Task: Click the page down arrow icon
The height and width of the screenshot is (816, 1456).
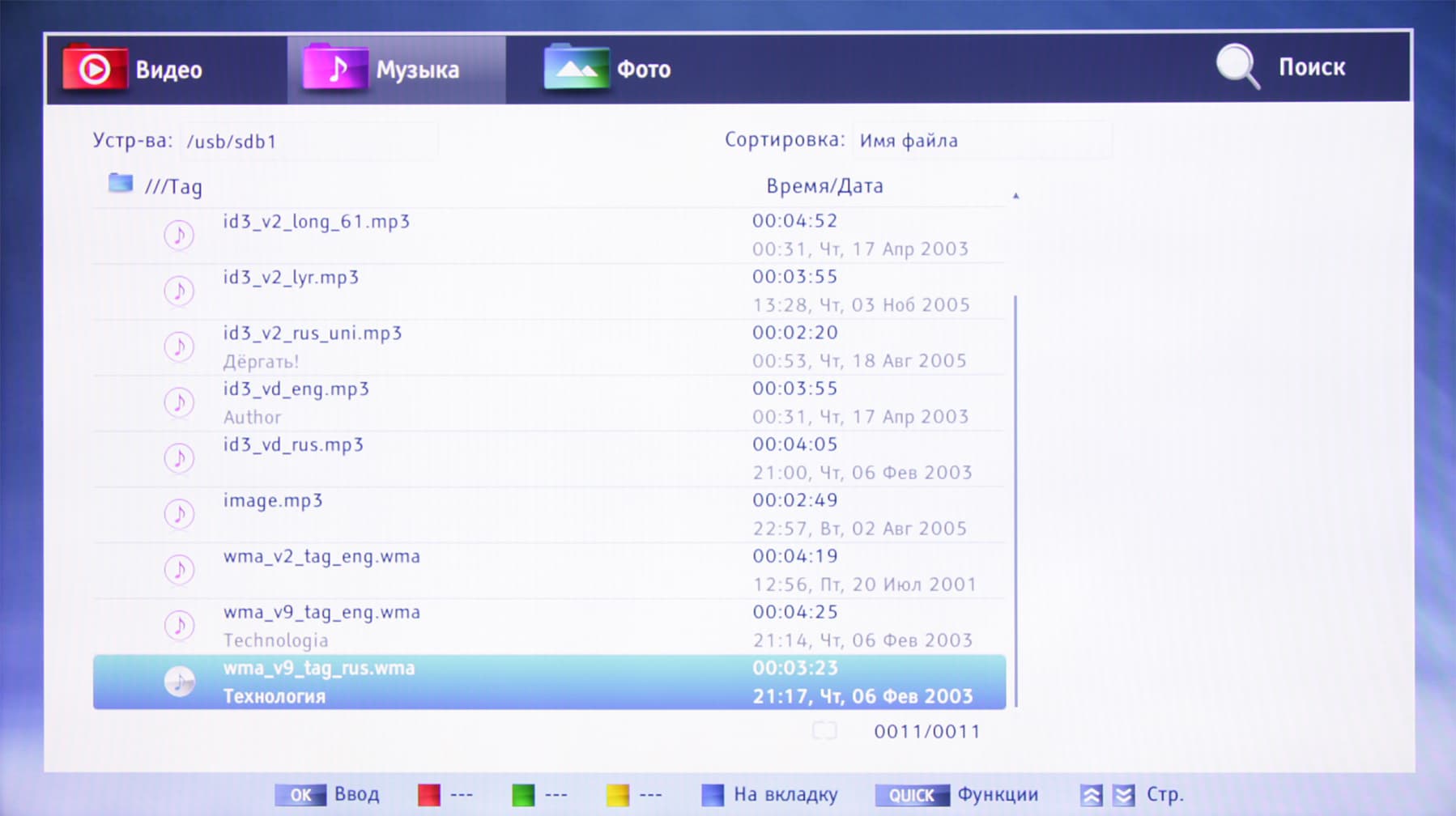Action: click(x=1124, y=795)
